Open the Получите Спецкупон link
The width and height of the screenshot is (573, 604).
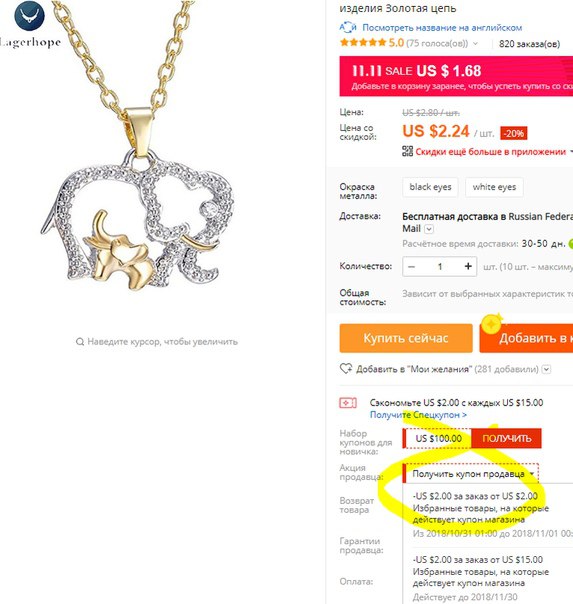point(418,415)
